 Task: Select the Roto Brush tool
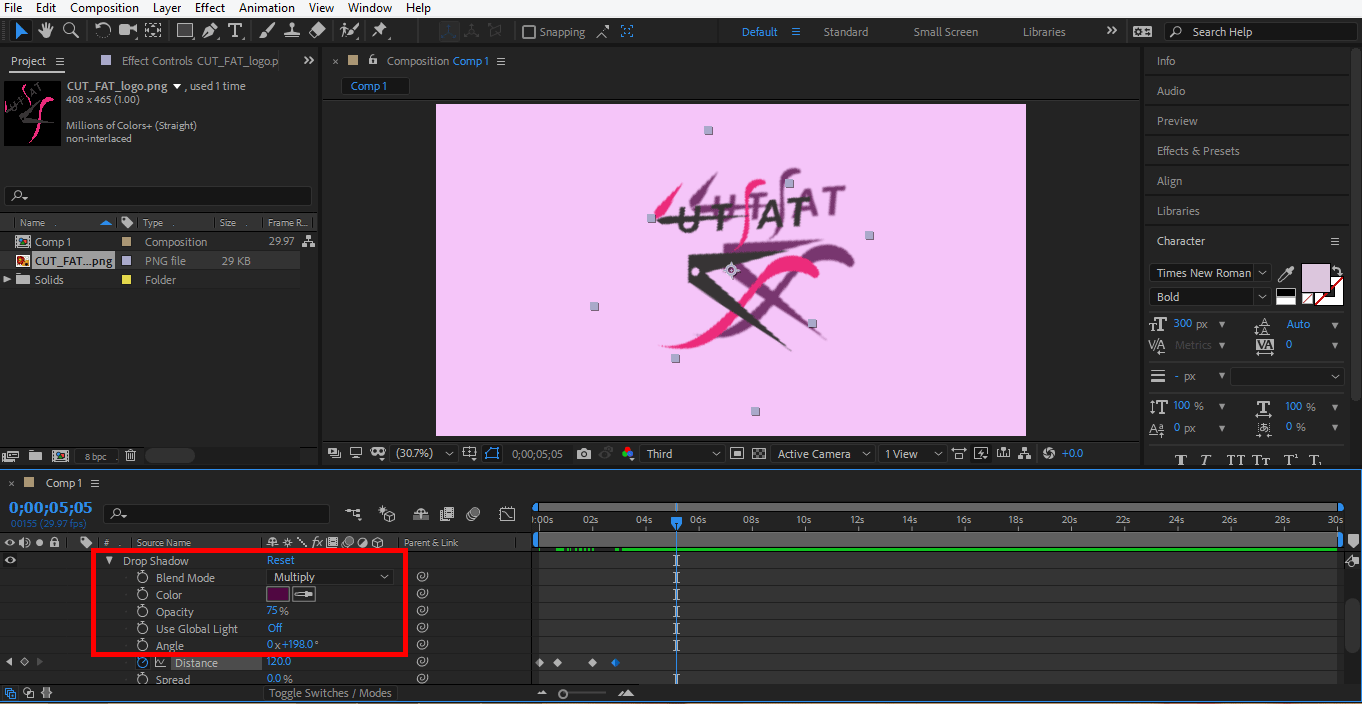coord(349,31)
